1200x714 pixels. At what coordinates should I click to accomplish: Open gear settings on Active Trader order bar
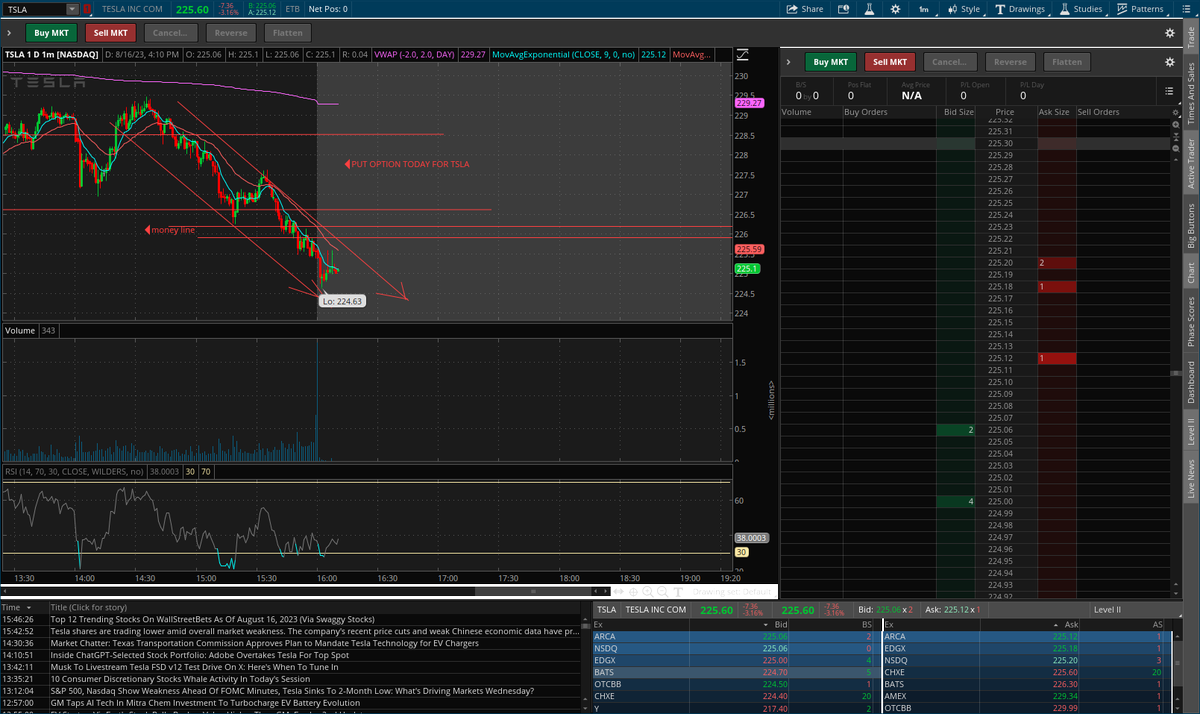point(1169,61)
